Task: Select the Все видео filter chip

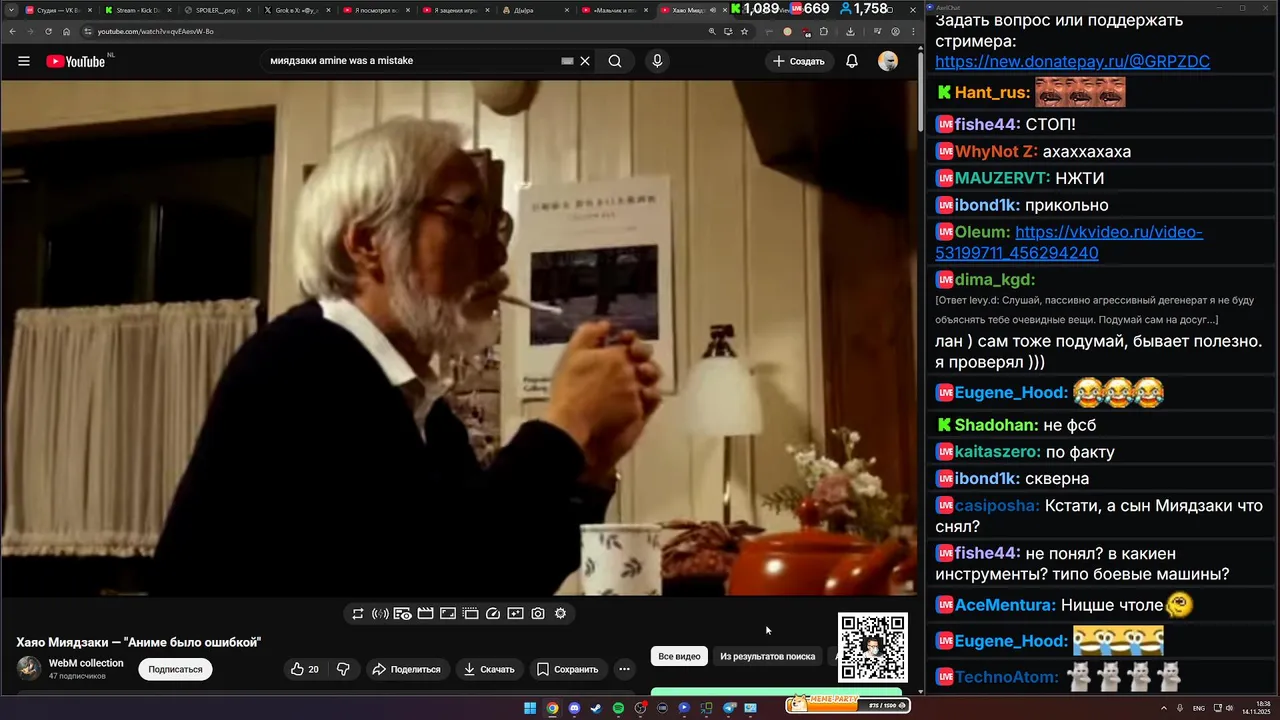Action: [x=679, y=656]
